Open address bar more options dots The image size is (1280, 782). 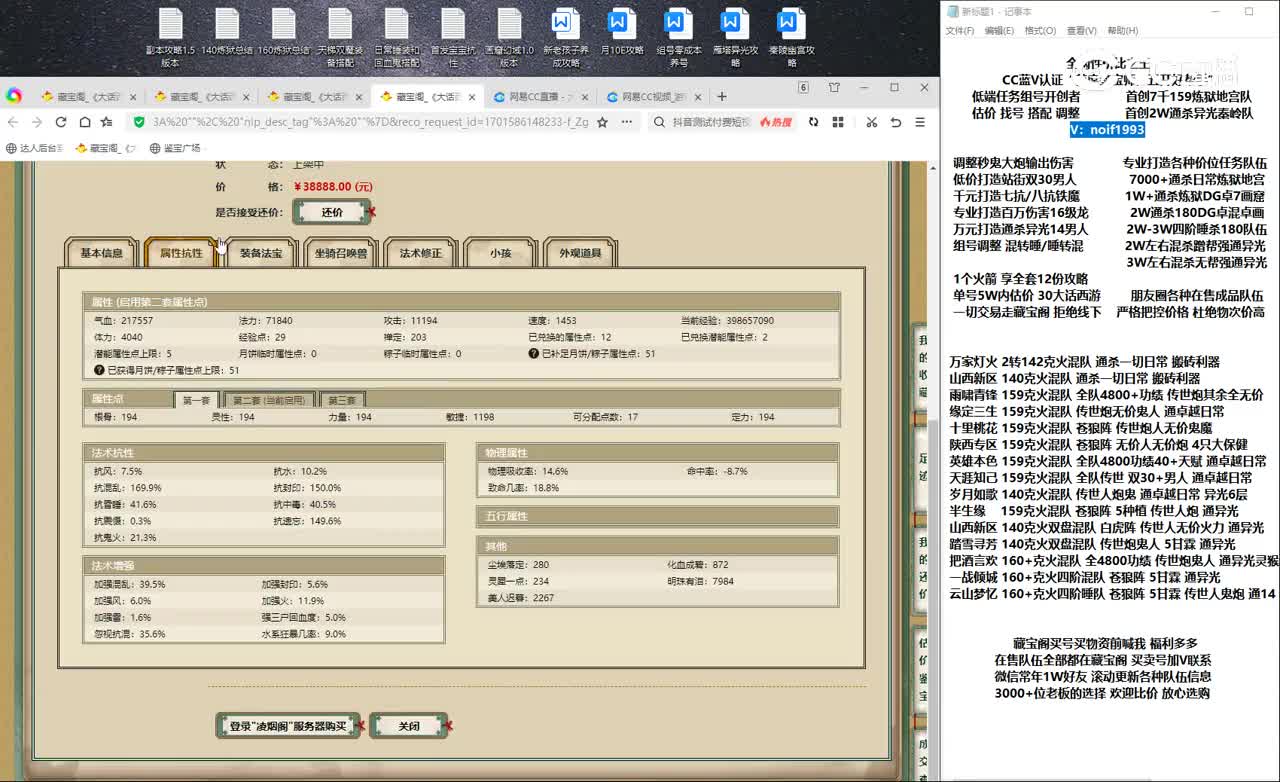625,122
